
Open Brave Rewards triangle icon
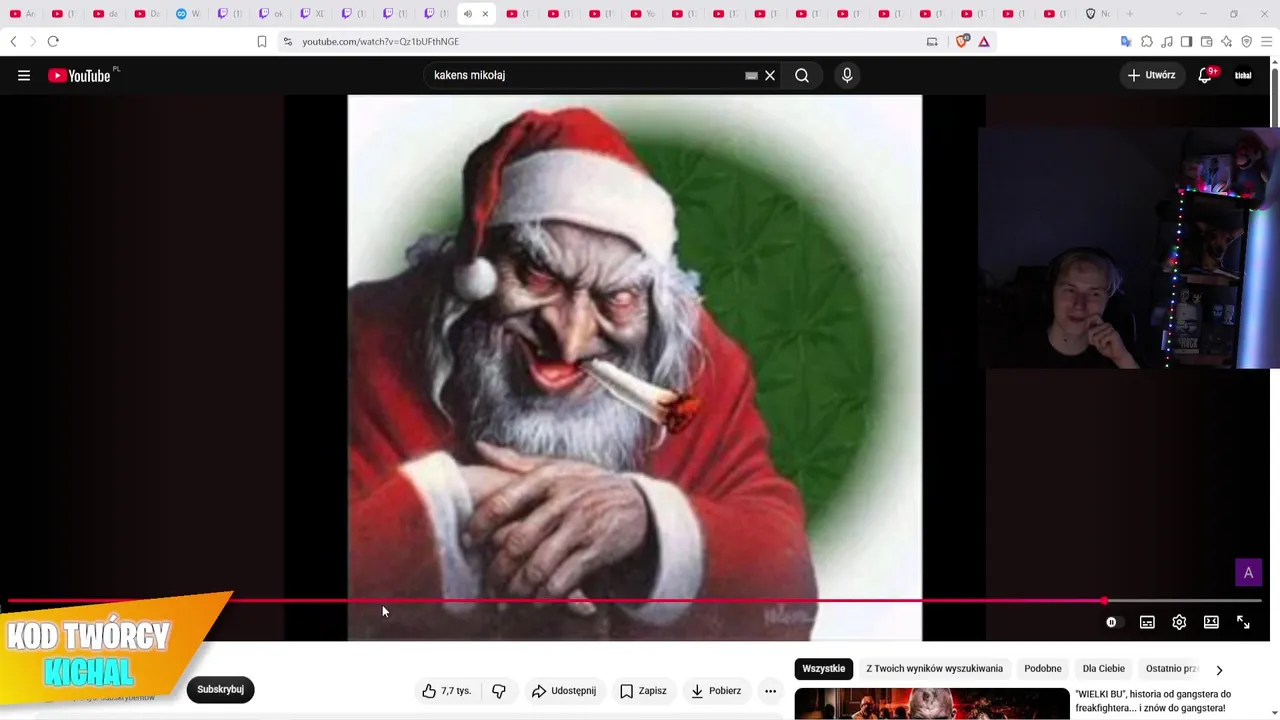coord(984,41)
